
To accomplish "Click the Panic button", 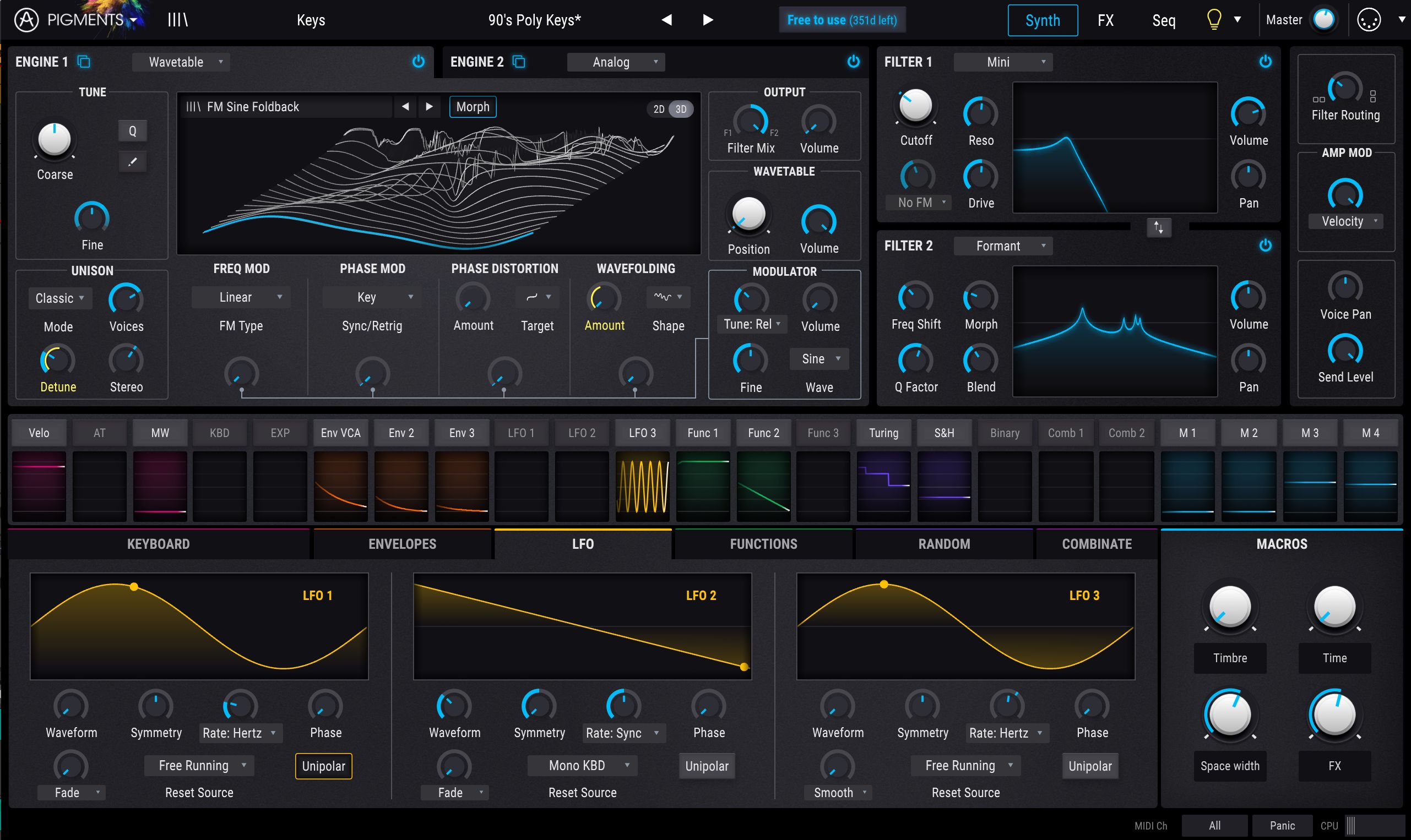I will click(x=1282, y=825).
